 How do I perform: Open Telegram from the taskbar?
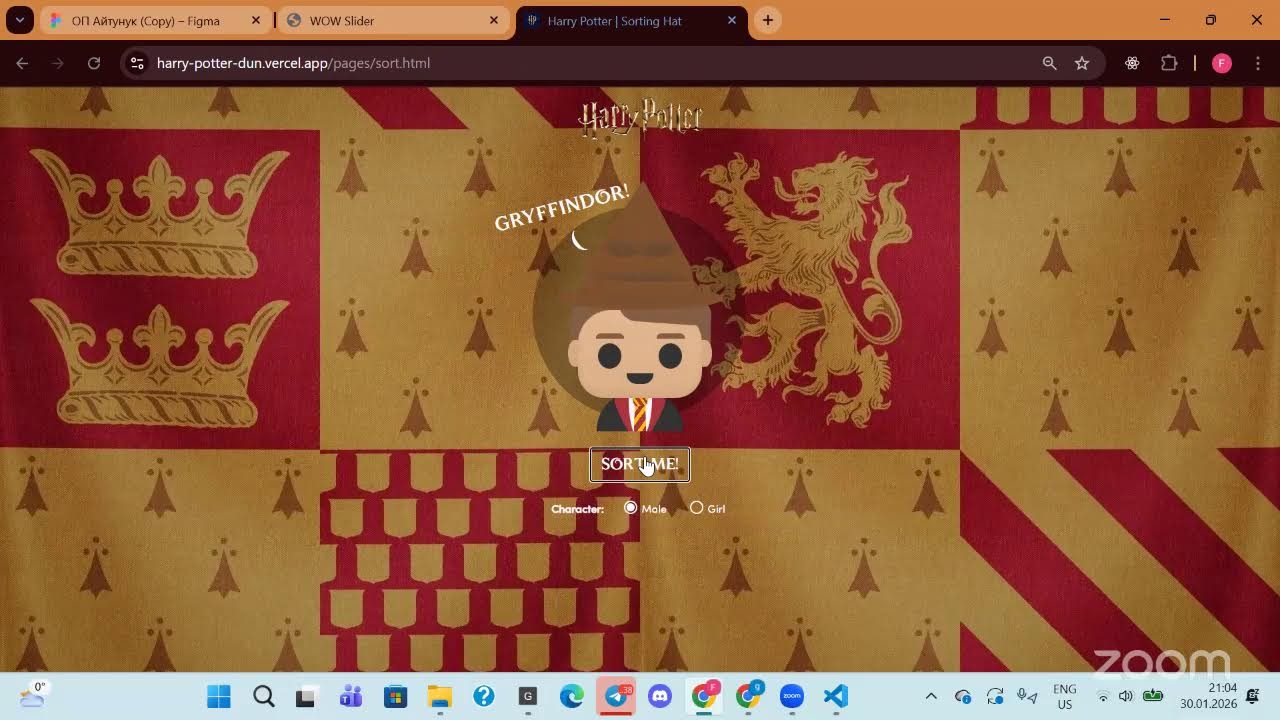click(616, 696)
